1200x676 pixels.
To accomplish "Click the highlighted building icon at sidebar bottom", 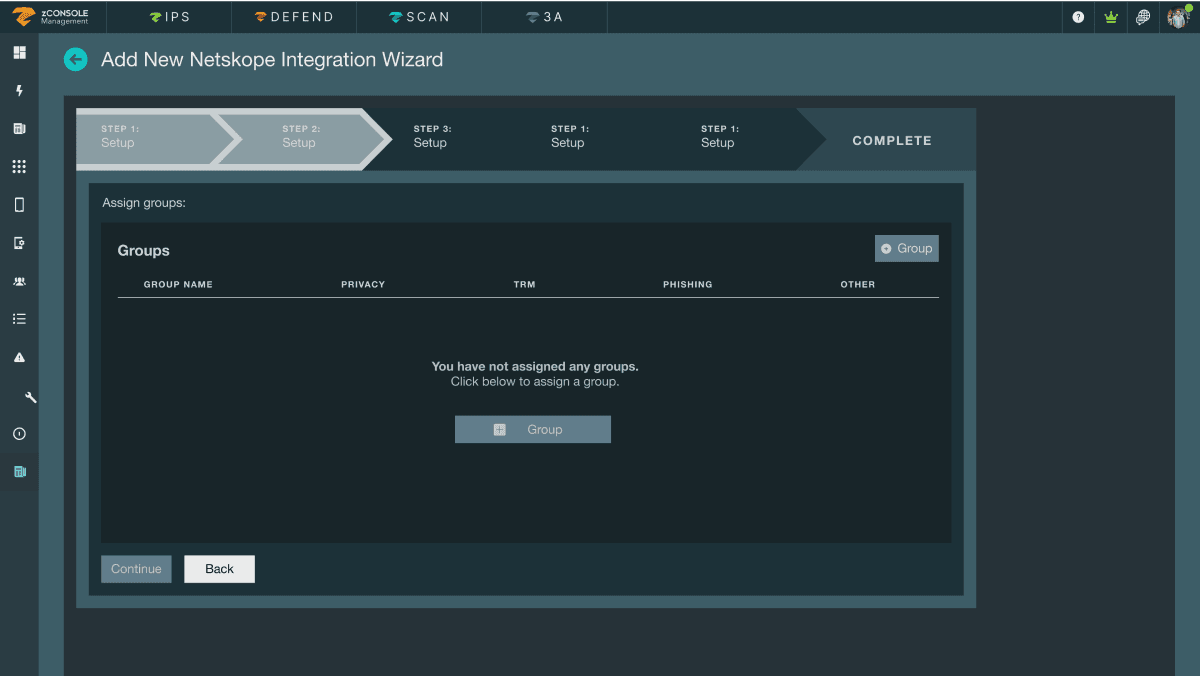I will [18, 471].
